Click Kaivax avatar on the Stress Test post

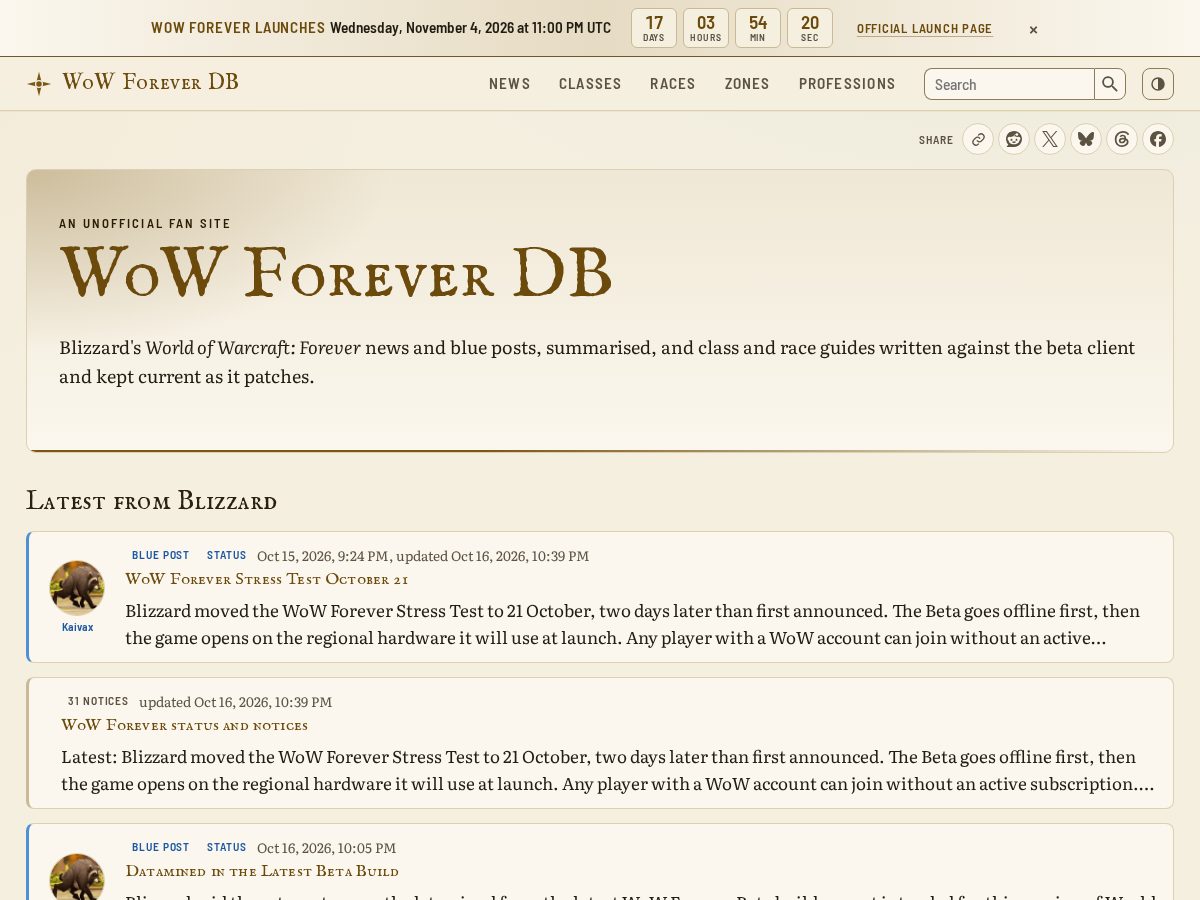pos(77,588)
